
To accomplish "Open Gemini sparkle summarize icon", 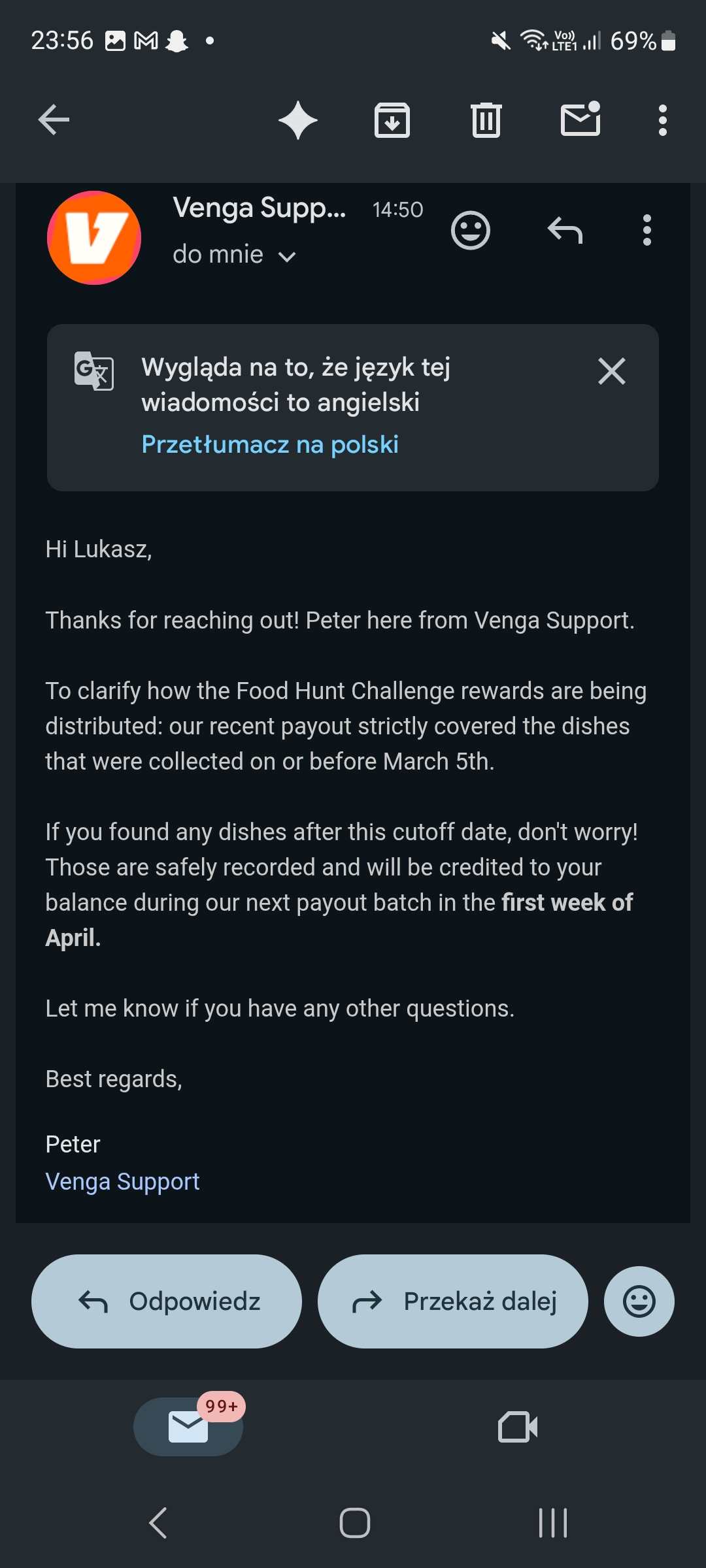I will click(x=298, y=120).
